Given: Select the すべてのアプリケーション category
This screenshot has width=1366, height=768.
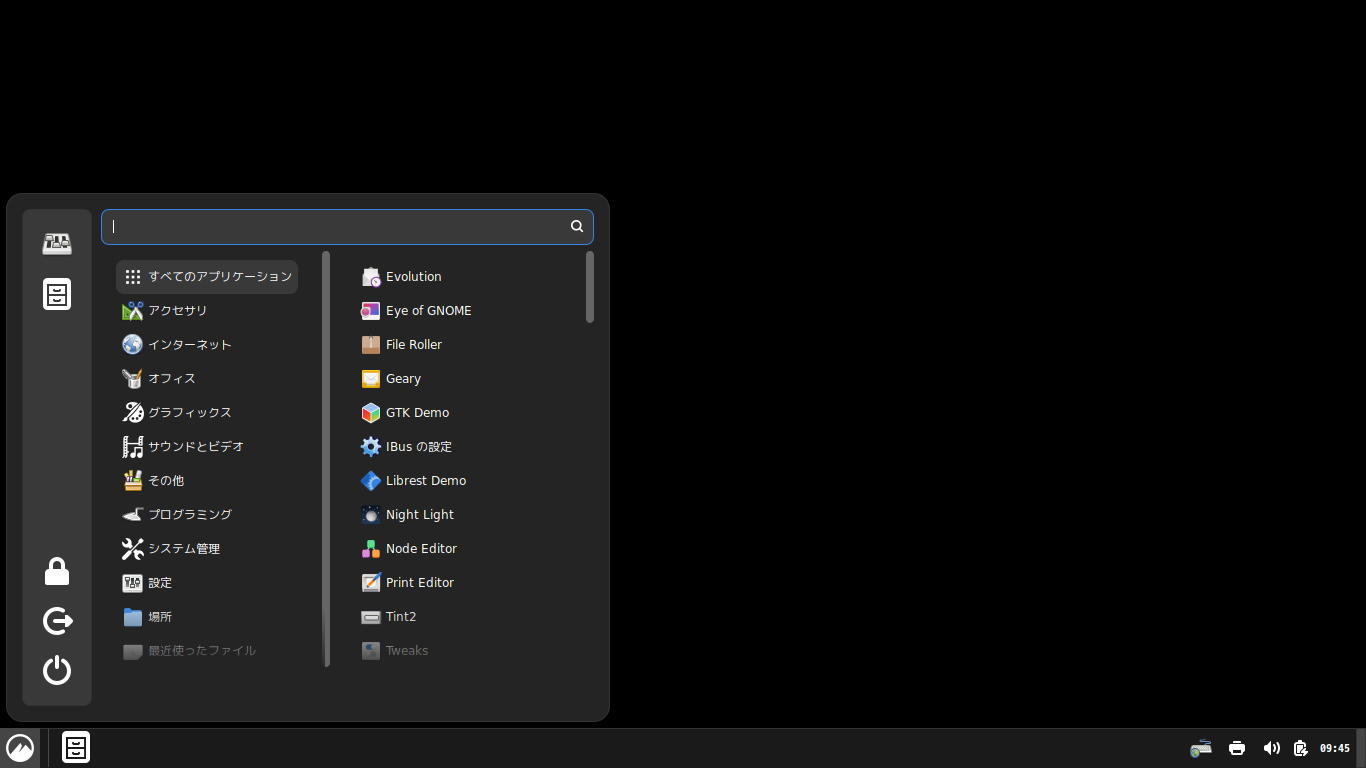Looking at the screenshot, I should [x=207, y=277].
